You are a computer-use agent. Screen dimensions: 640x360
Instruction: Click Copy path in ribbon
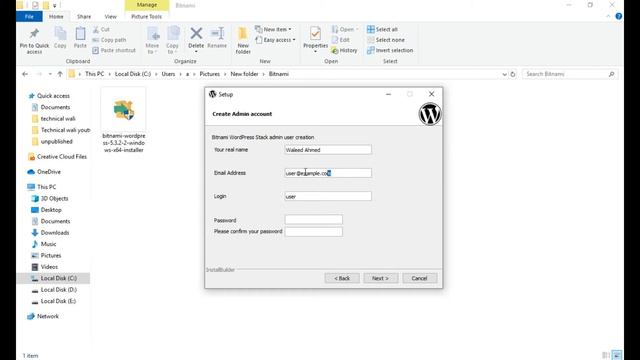click(109, 40)
